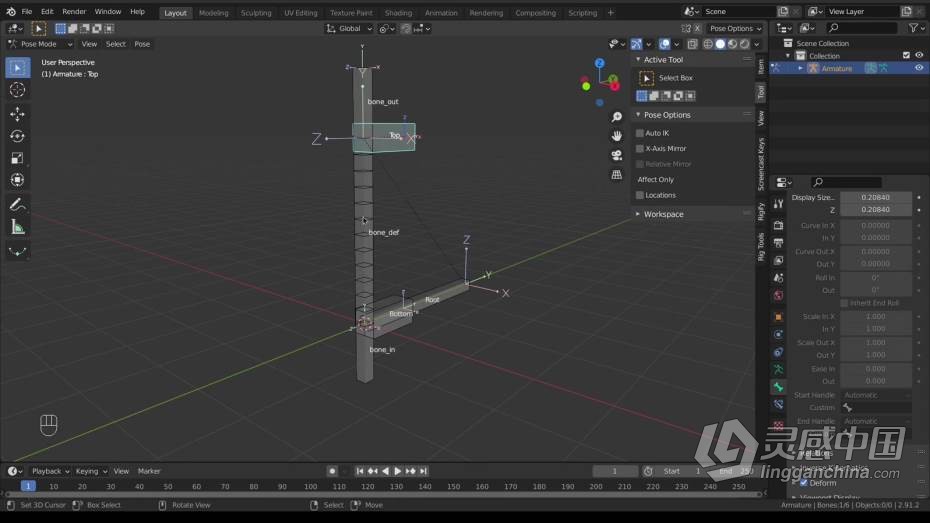Open the Playback dropdown
This screenshot has width=930, height=523.
pyautogui.click(x=50, y=471)
